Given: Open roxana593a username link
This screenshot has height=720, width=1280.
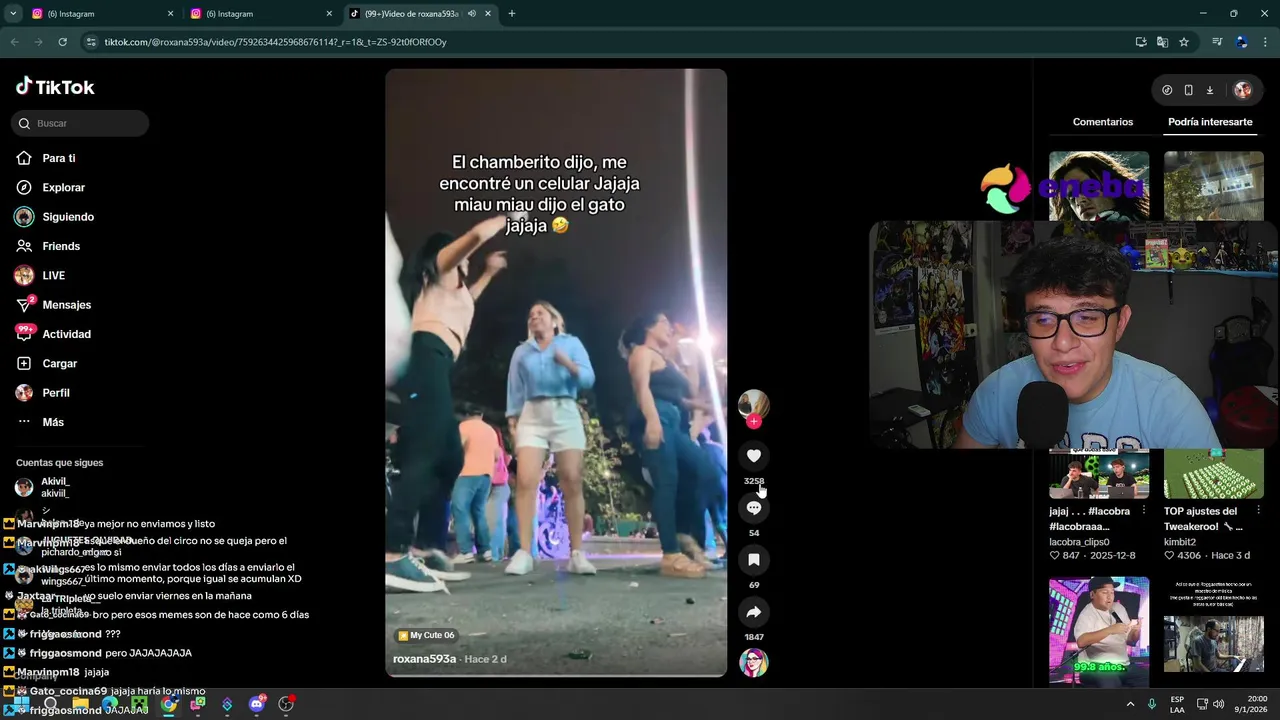Looking at the screenshot, I should click(x=424, y=659).
